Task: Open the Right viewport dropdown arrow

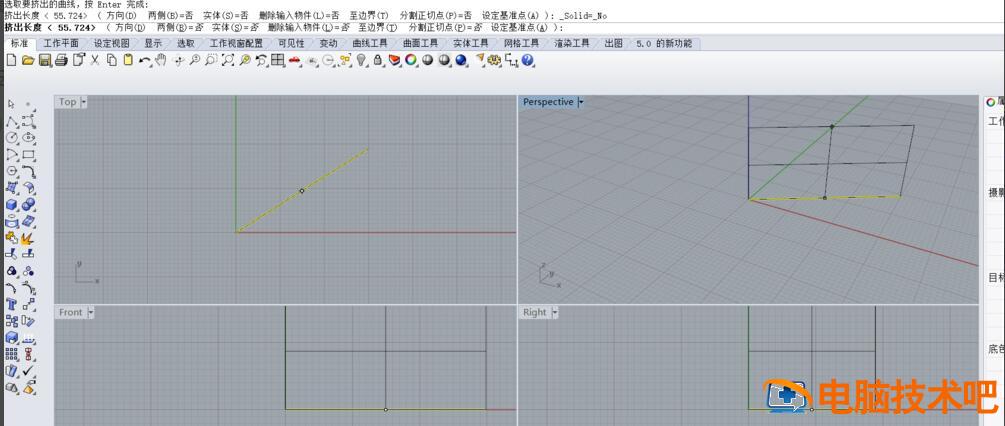Action: (554, 313)
